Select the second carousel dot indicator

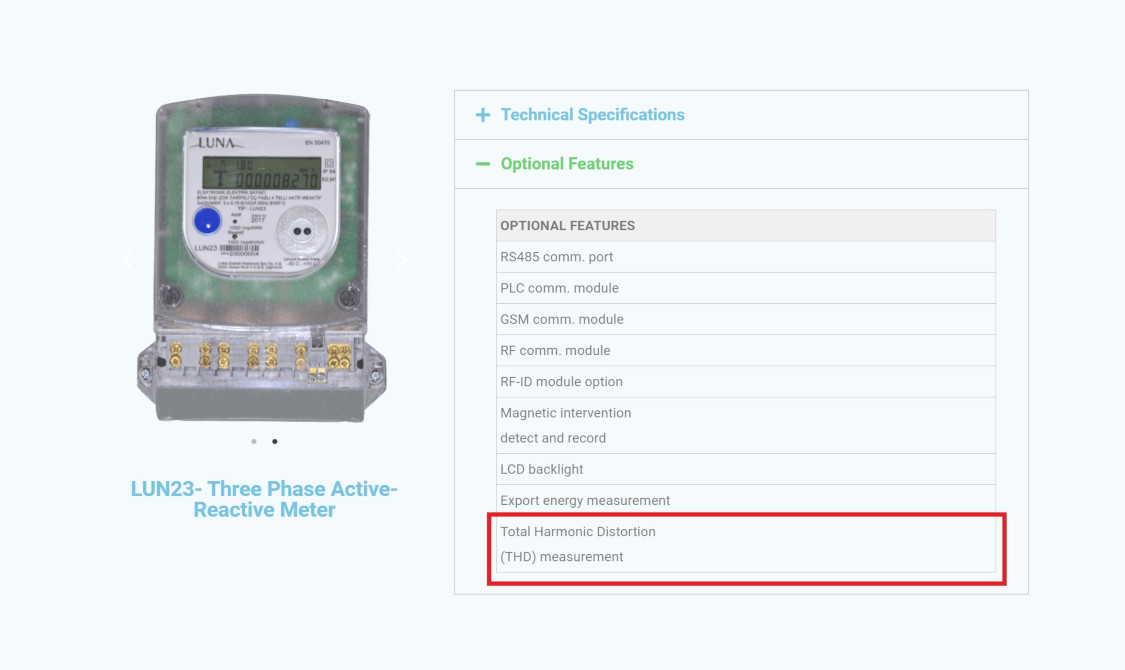pos(275,442)
